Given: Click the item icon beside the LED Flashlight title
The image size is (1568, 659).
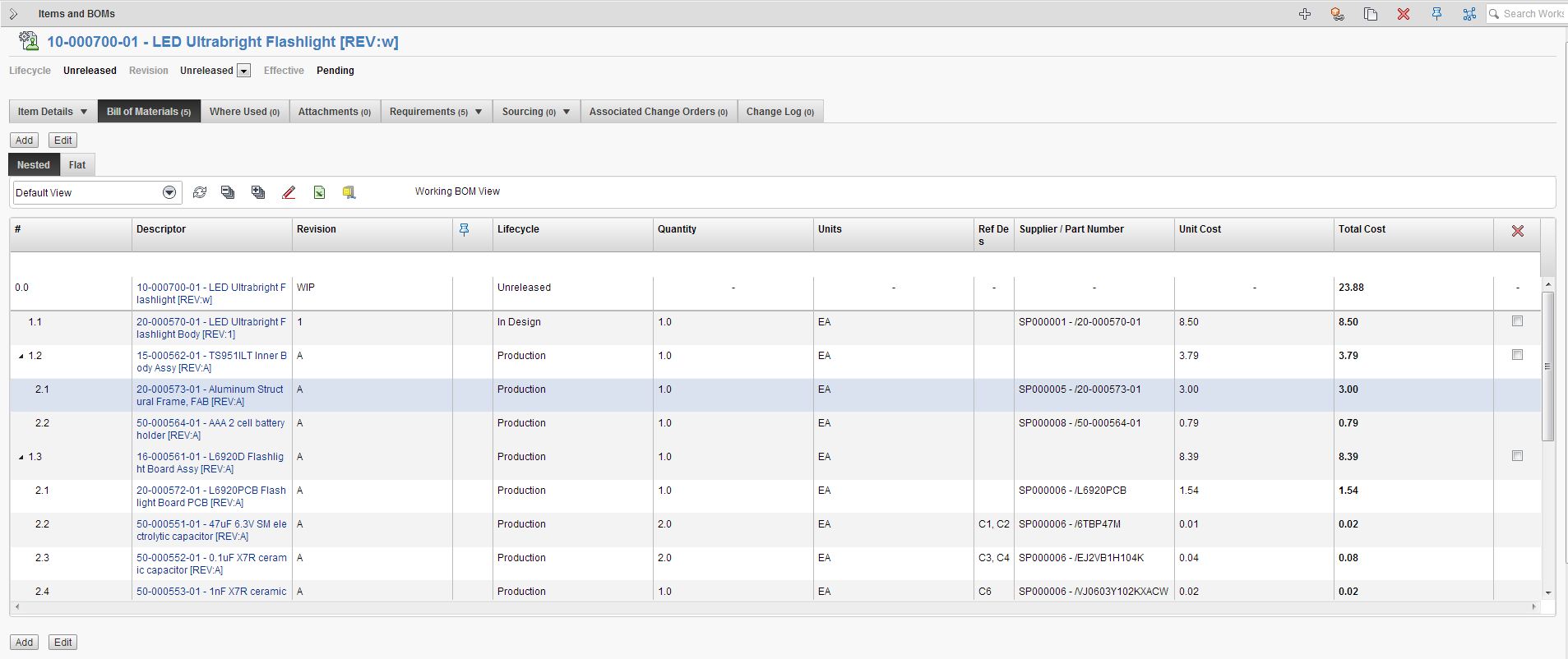Looking at the screenshot, I should [x=29, y=41].
